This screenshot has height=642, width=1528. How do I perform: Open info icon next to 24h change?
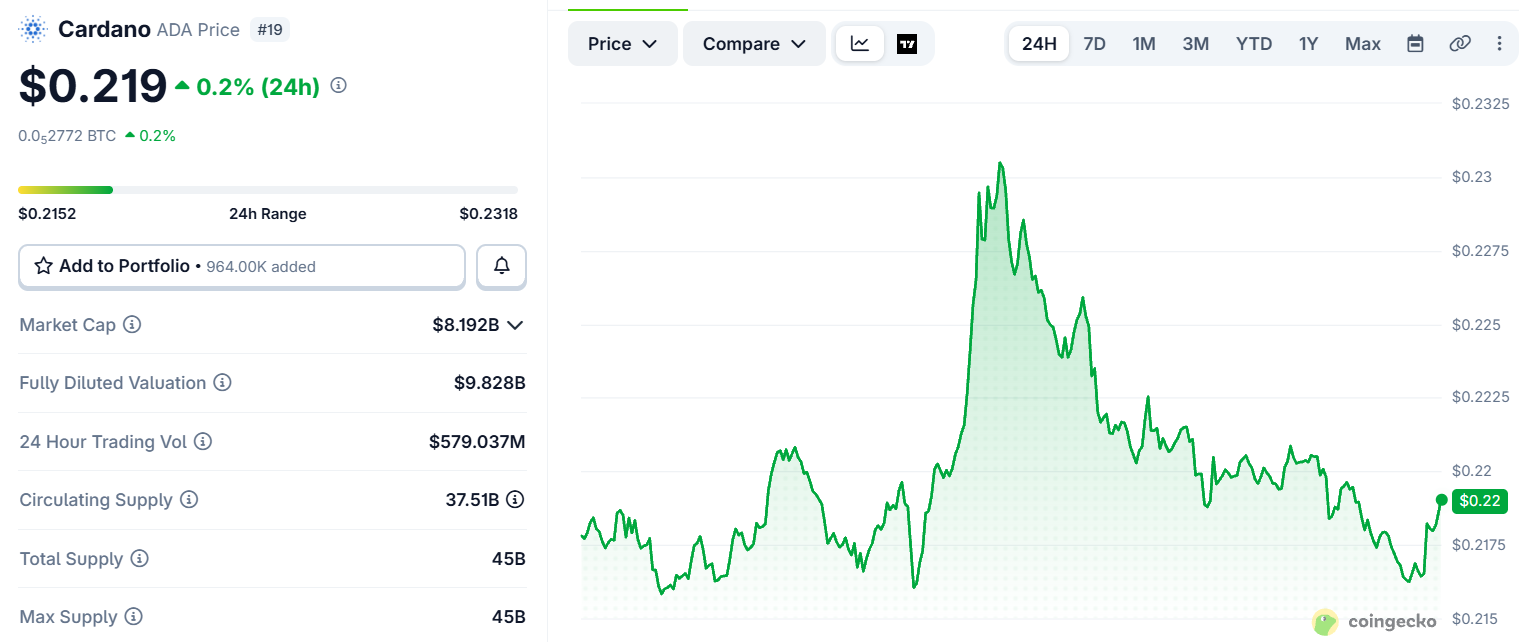(x=339, y=86)
